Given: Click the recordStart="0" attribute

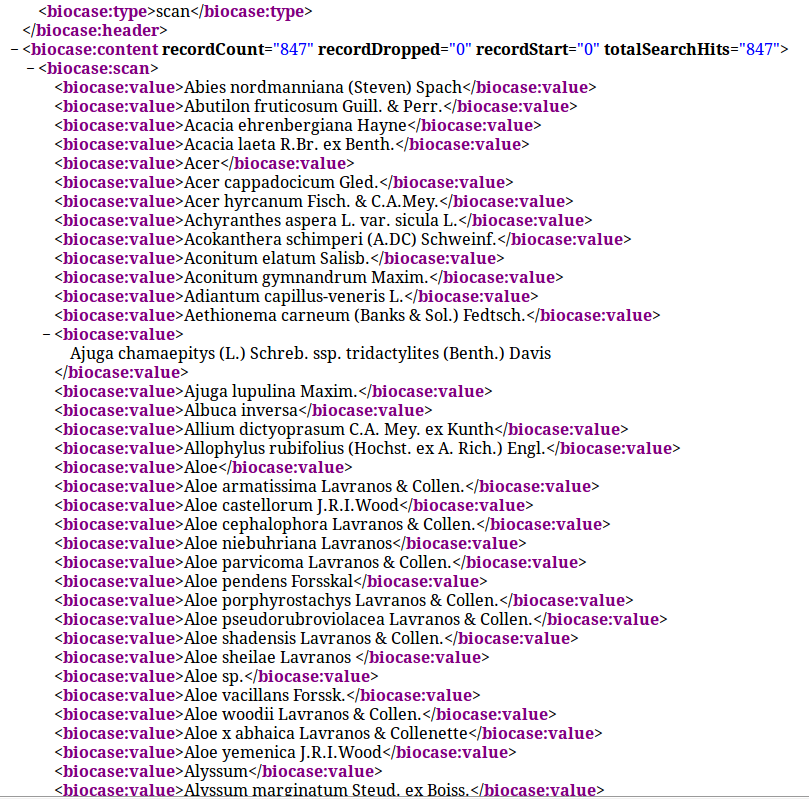Looking at the screenshot, I should coord(538,50).
